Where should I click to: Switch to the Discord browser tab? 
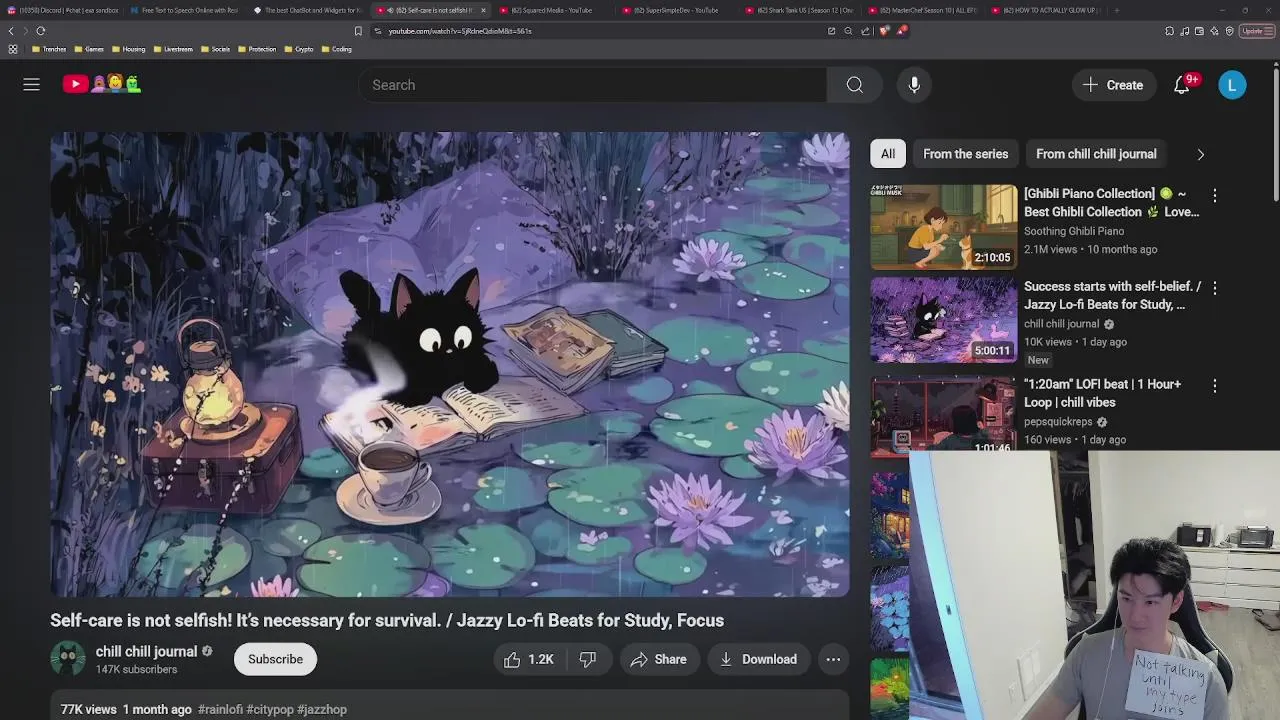point(62,10)
